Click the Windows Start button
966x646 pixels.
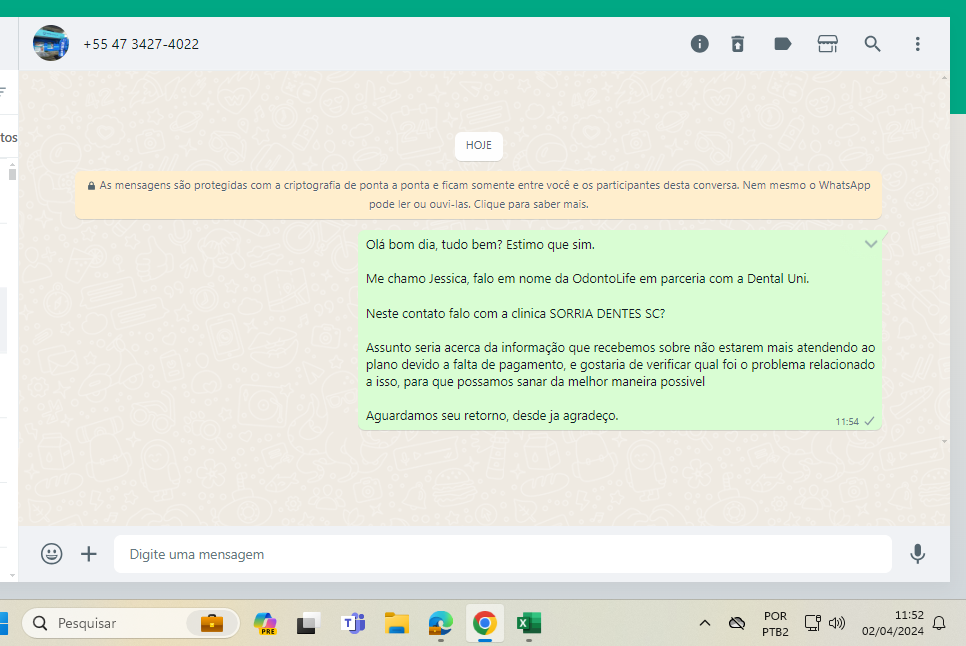pos(4,623)
